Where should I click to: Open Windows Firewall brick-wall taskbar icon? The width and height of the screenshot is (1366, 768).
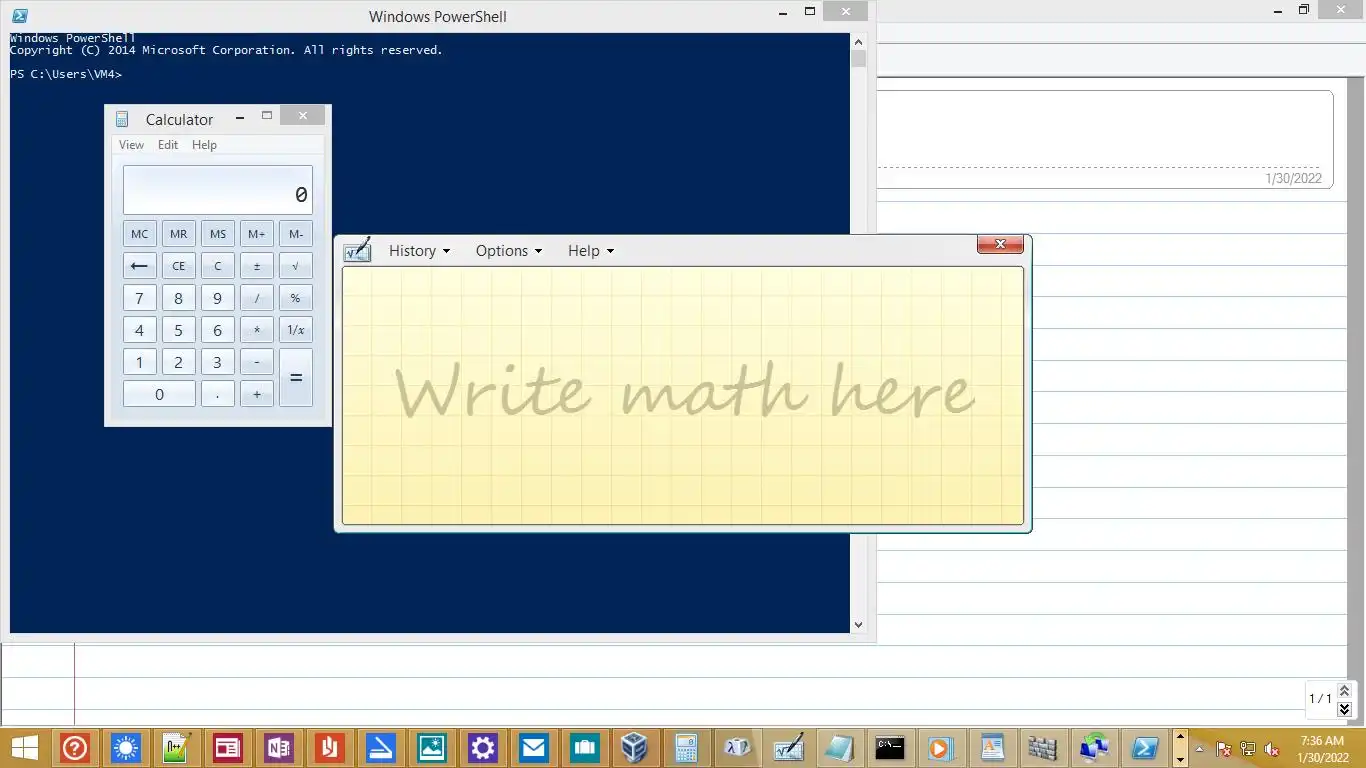pos(1043,748)
